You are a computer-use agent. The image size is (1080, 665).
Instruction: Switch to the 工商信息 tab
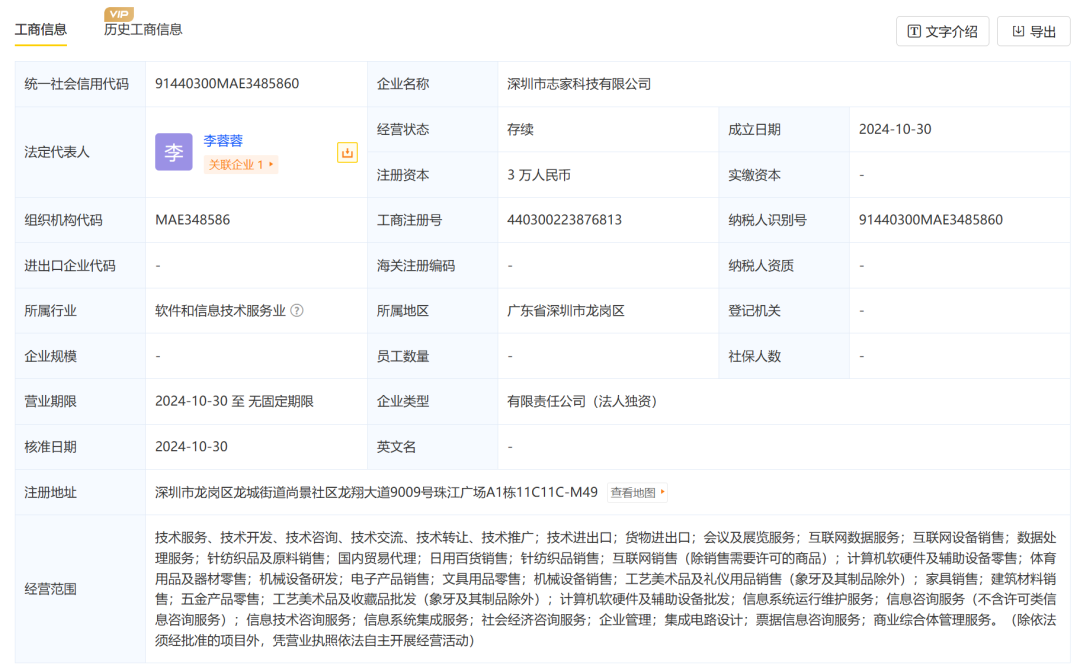[41, 30]
